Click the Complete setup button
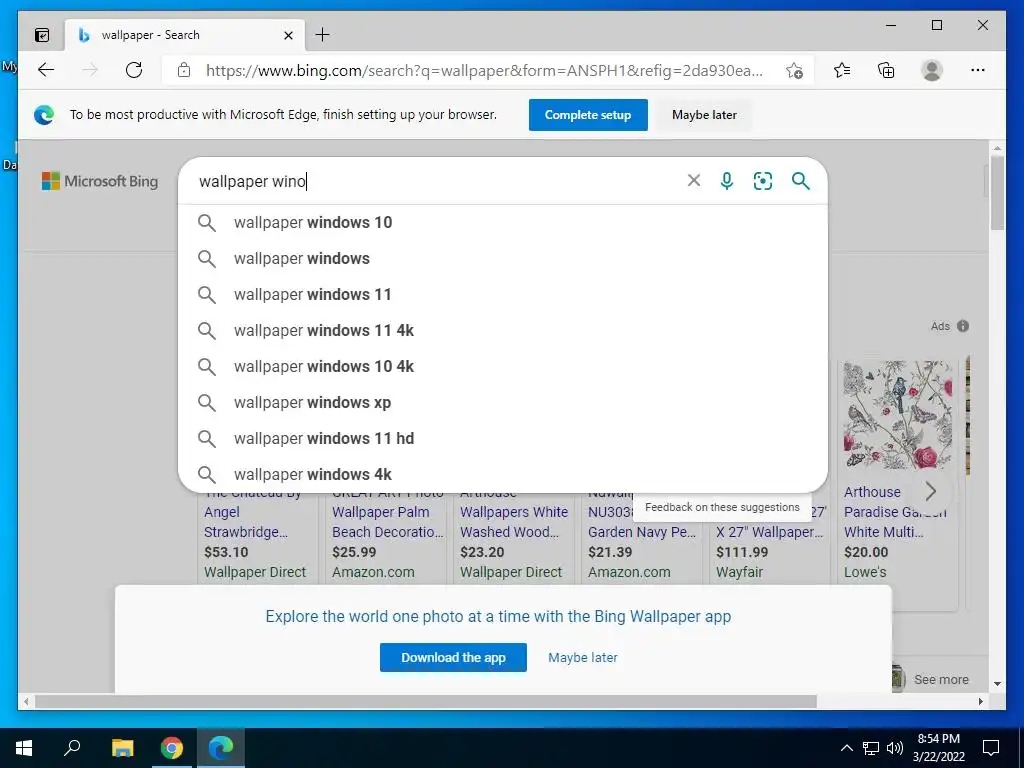1024x768 pixels. pyautogui.click(x=588, y=115)
